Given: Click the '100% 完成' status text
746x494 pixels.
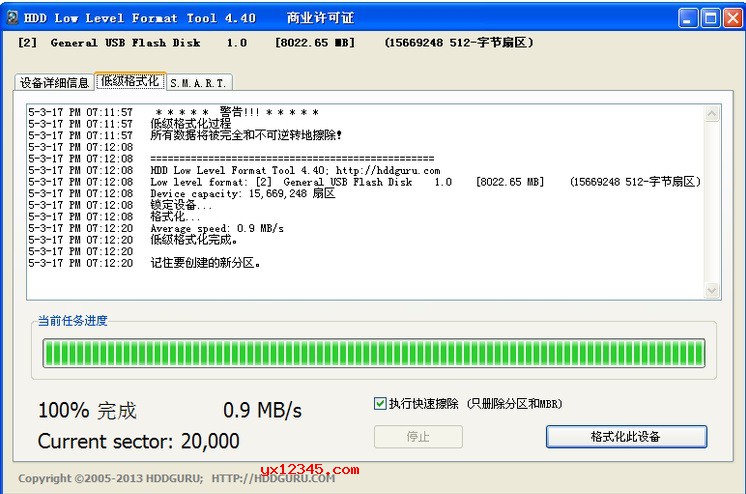Looking at the screenshot, I should (88, 410).
